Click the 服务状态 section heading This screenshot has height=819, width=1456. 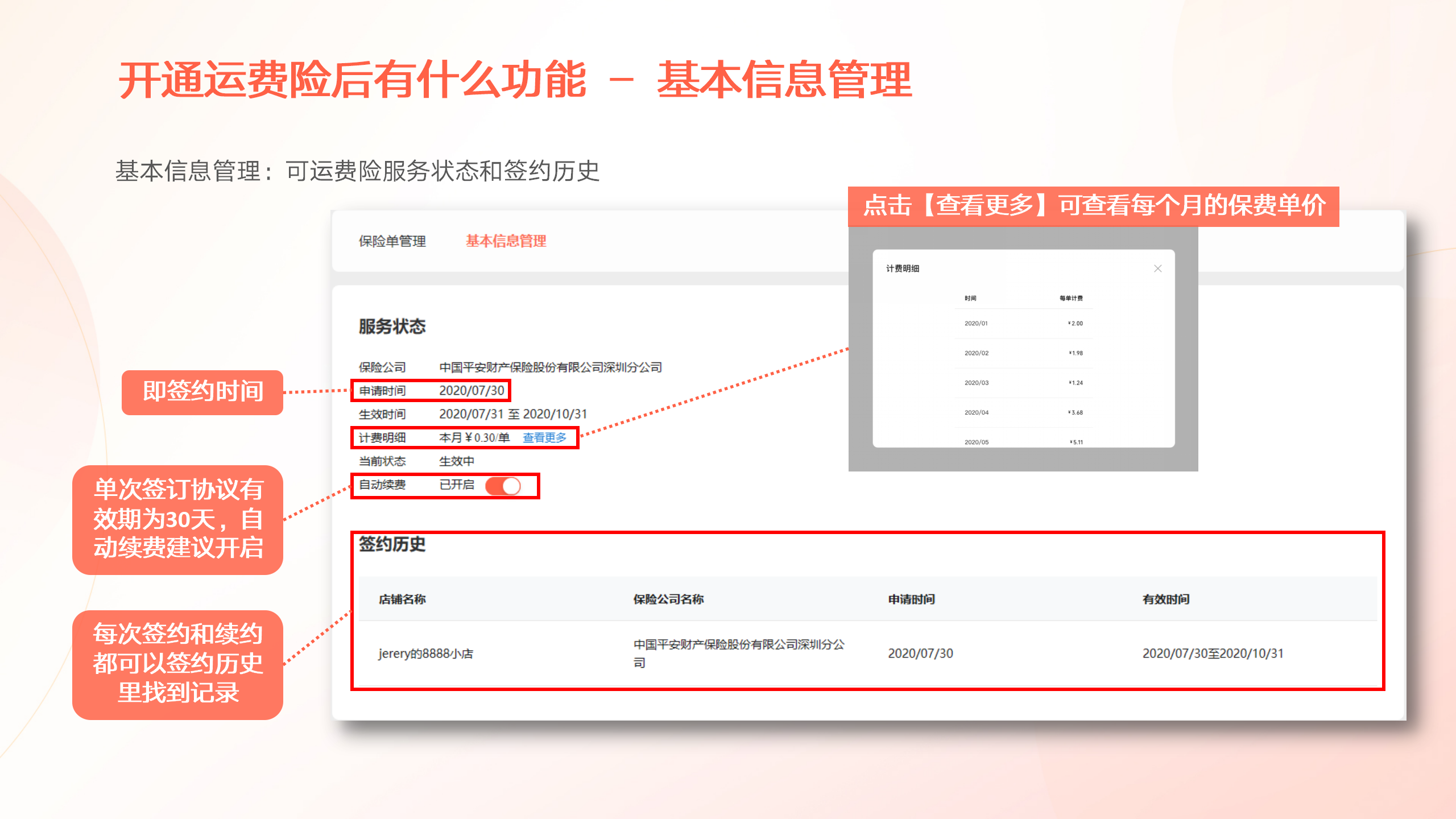point(392,326)
